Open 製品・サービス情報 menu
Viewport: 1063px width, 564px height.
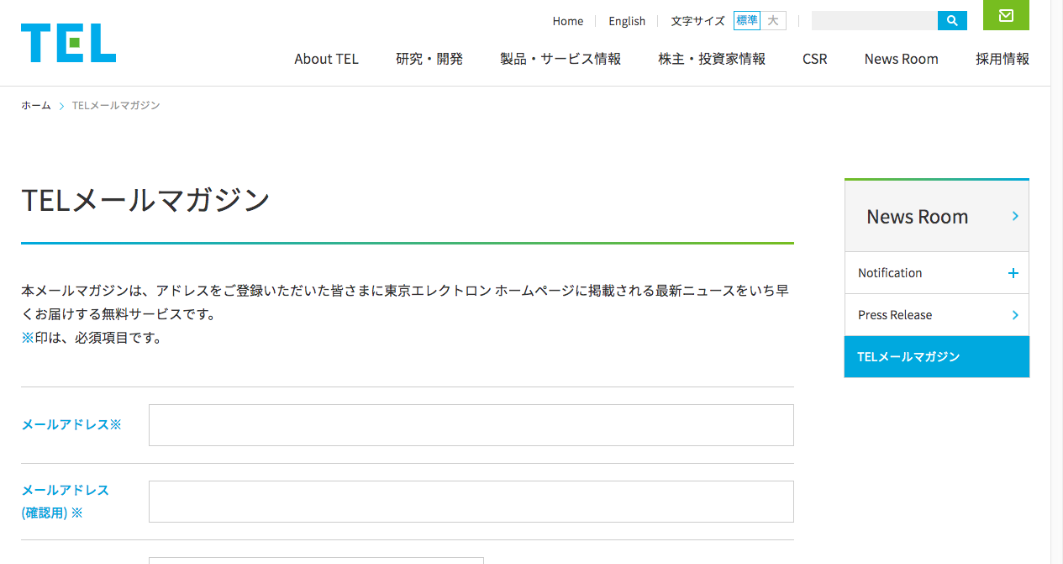(x=560, y=59)
